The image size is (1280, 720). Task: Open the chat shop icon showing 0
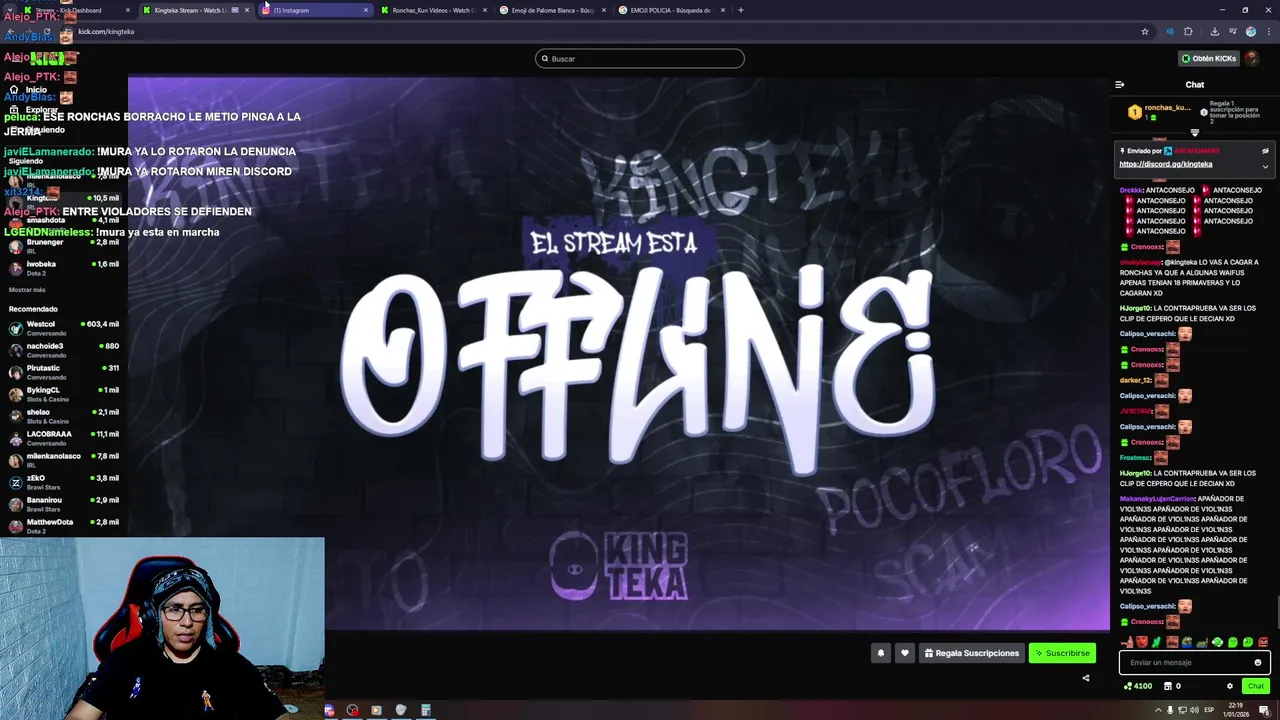[1173, 686]
